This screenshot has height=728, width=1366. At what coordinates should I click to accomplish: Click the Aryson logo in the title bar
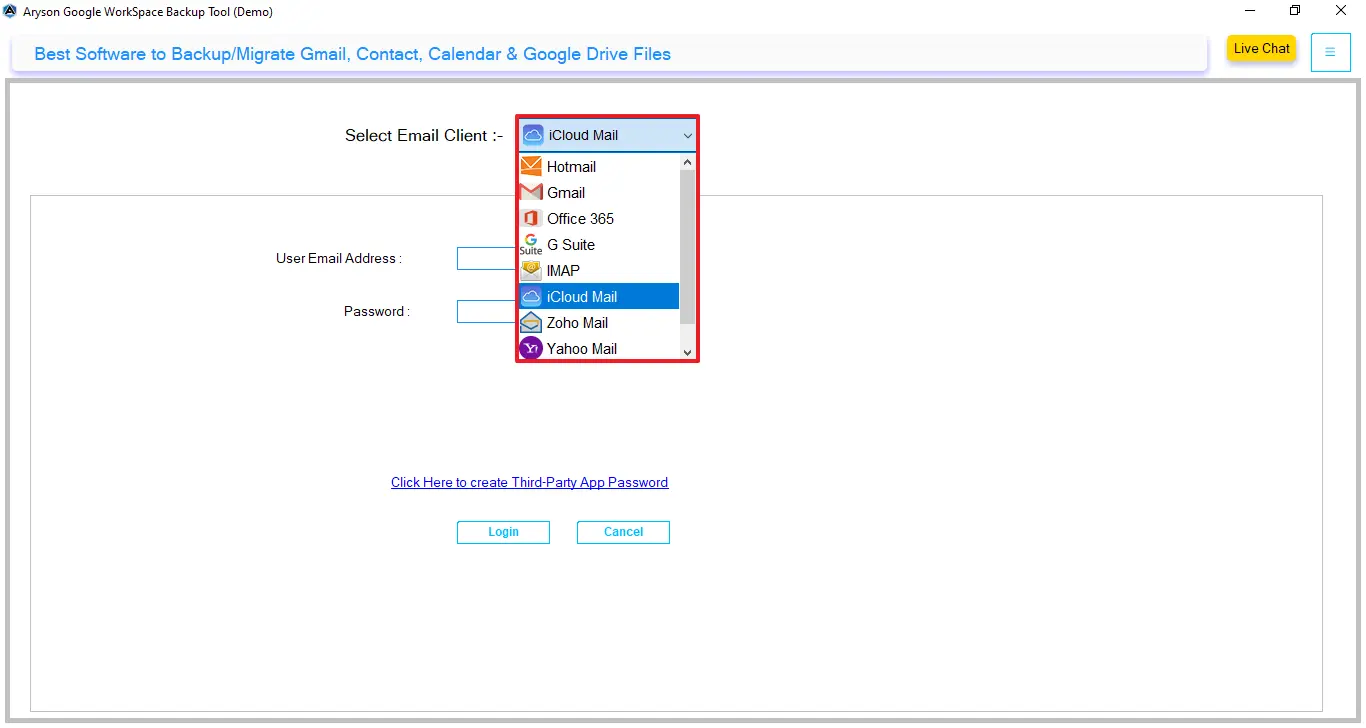coord(10,11)
